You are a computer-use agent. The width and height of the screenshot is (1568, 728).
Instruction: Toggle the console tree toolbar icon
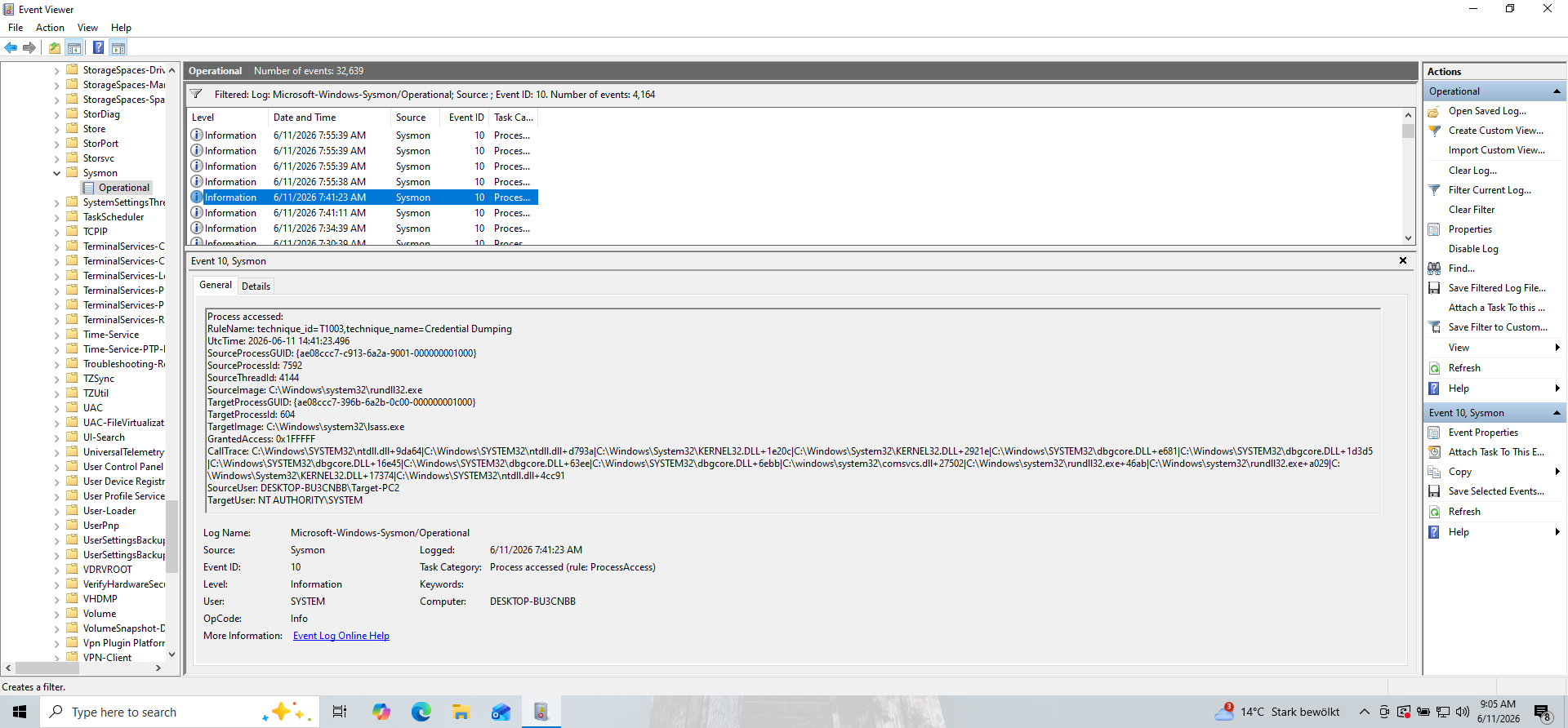[74, 47]
